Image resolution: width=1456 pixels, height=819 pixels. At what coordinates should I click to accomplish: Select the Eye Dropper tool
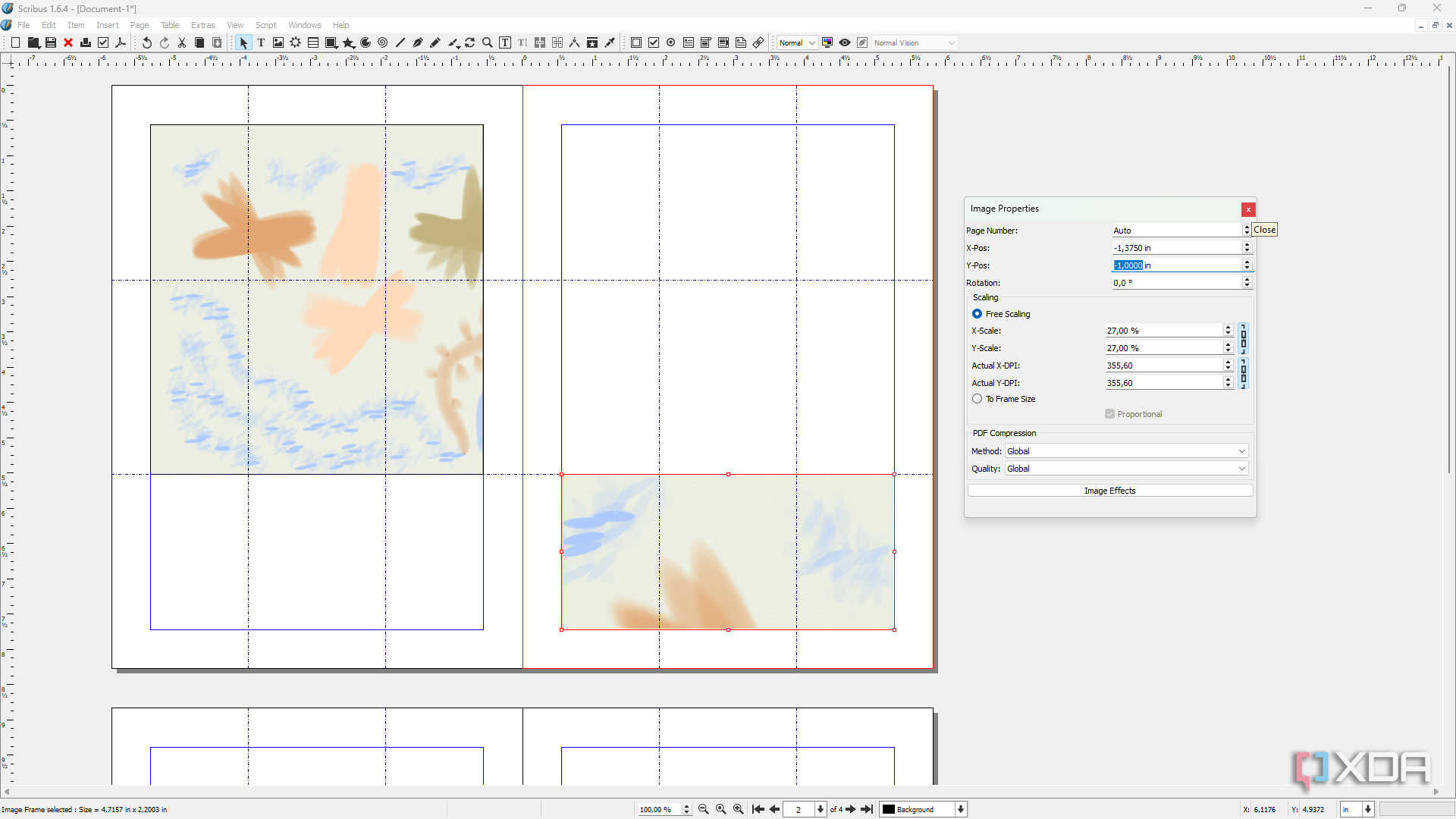[x=610, y=43]
